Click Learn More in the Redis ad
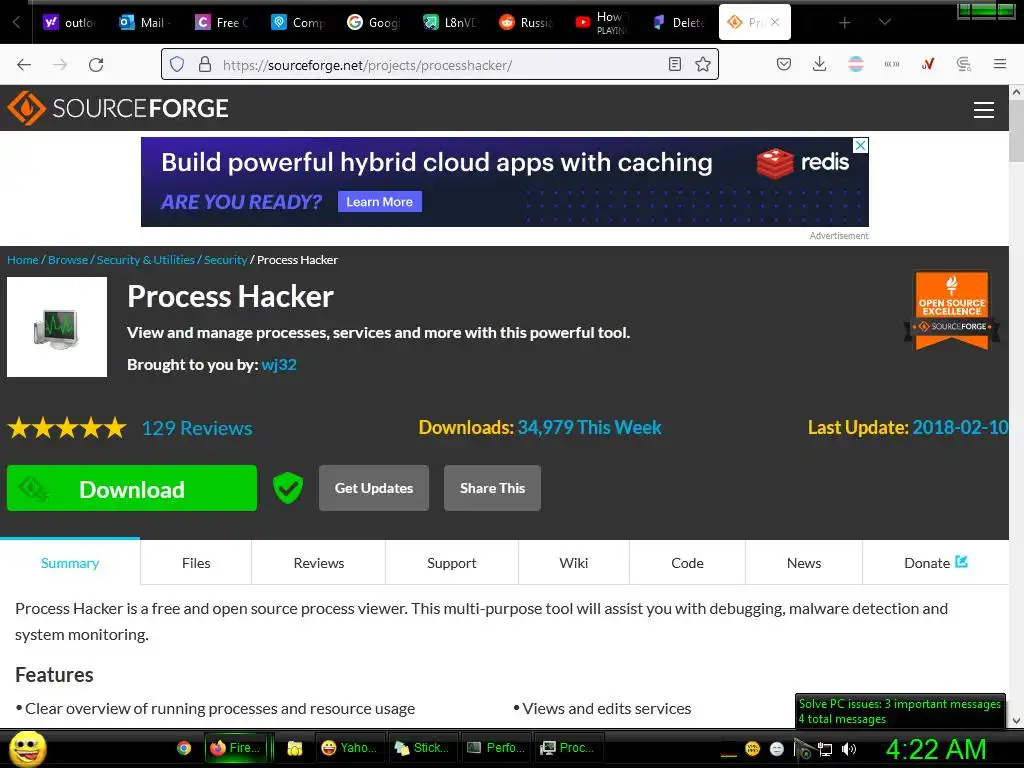 coord(379,202)
